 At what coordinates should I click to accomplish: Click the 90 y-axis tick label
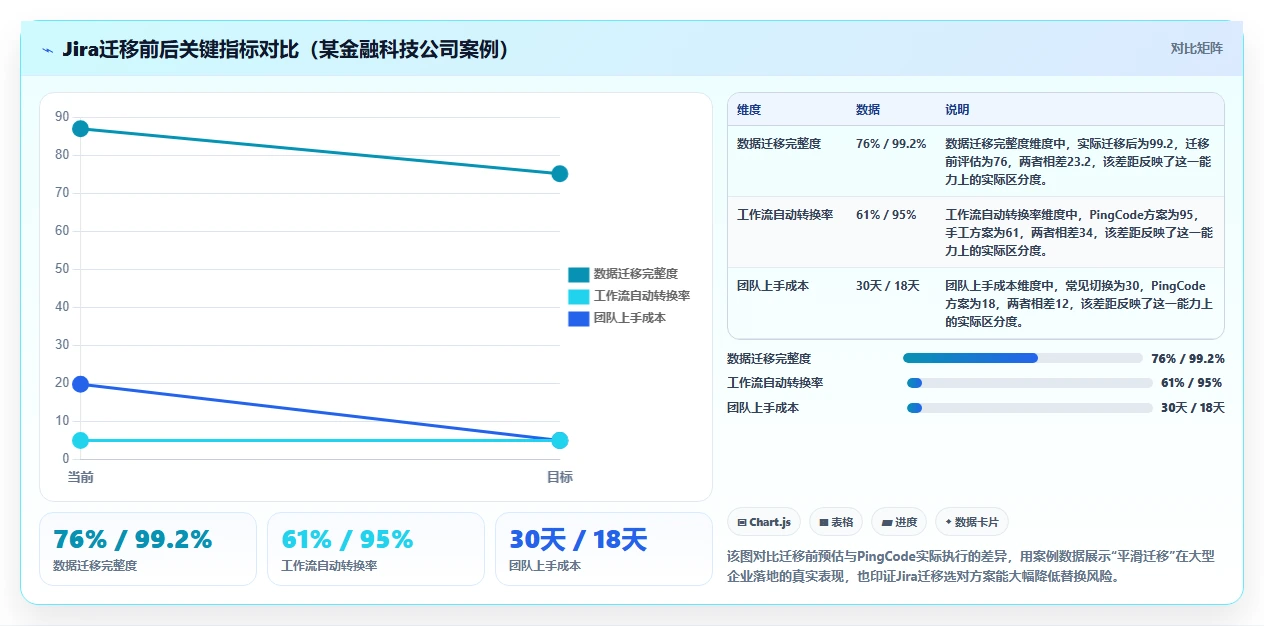pos(62,117)
